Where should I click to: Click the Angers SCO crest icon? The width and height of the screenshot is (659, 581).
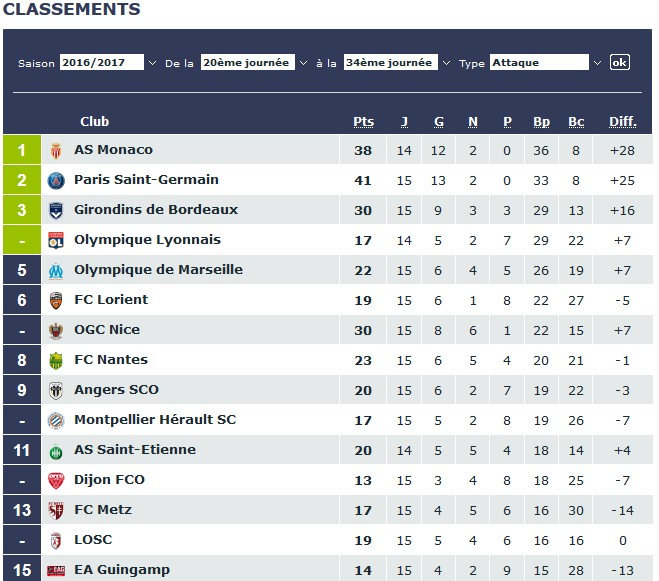pos(56,390)
